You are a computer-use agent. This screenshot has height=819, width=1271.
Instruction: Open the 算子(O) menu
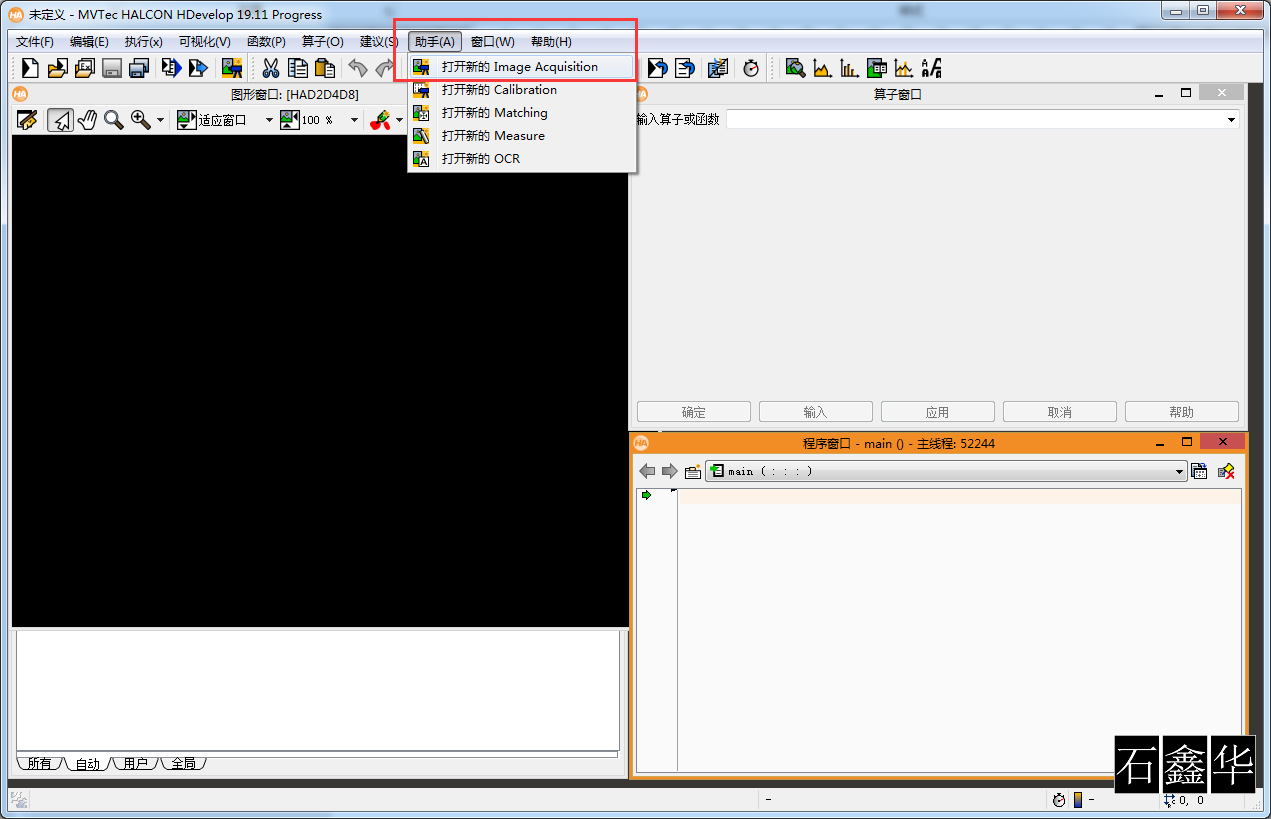click(x=323, y=41)
